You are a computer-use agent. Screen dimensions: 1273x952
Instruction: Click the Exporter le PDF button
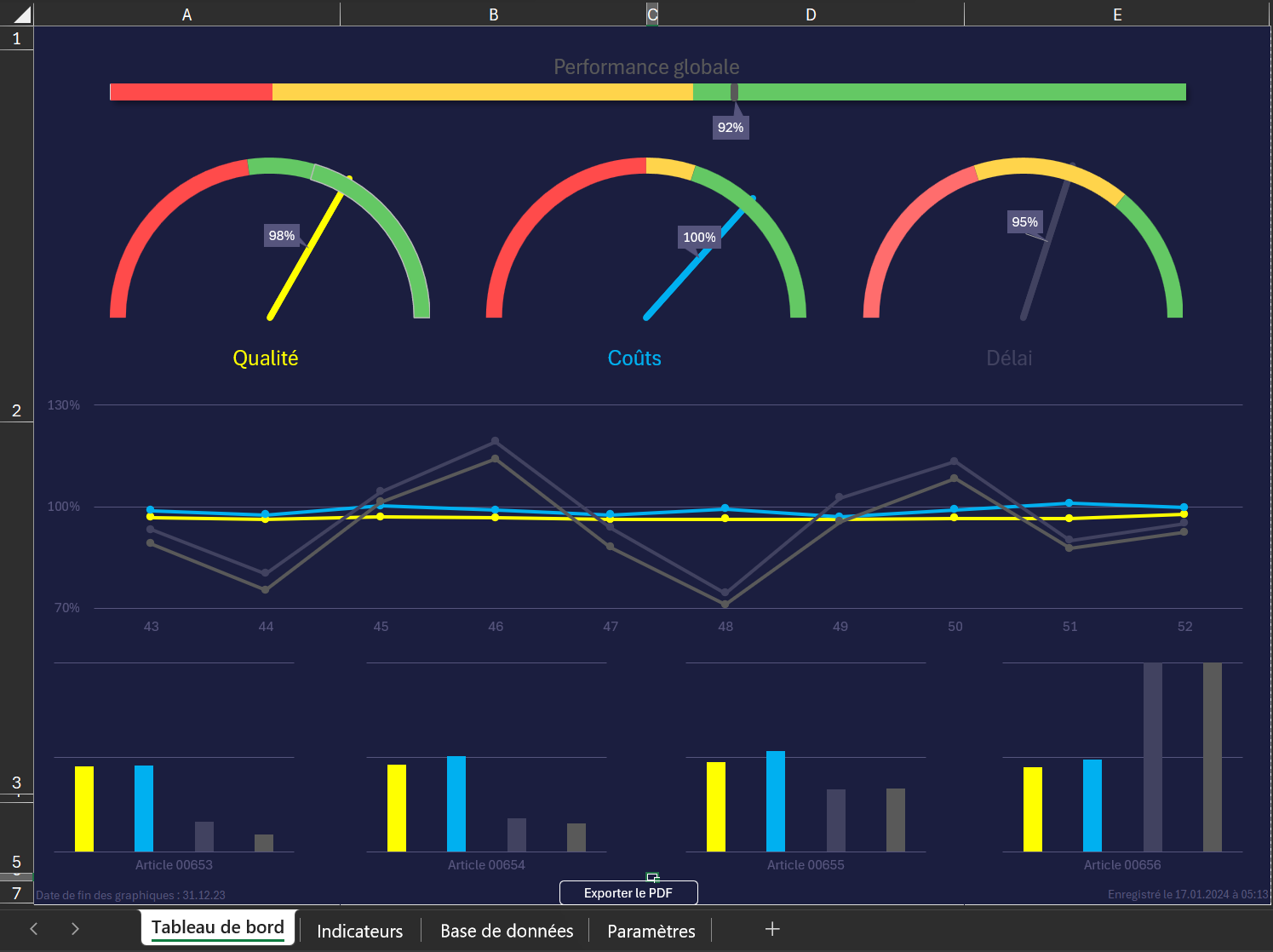pyautogui.click(x=628, y=892)
